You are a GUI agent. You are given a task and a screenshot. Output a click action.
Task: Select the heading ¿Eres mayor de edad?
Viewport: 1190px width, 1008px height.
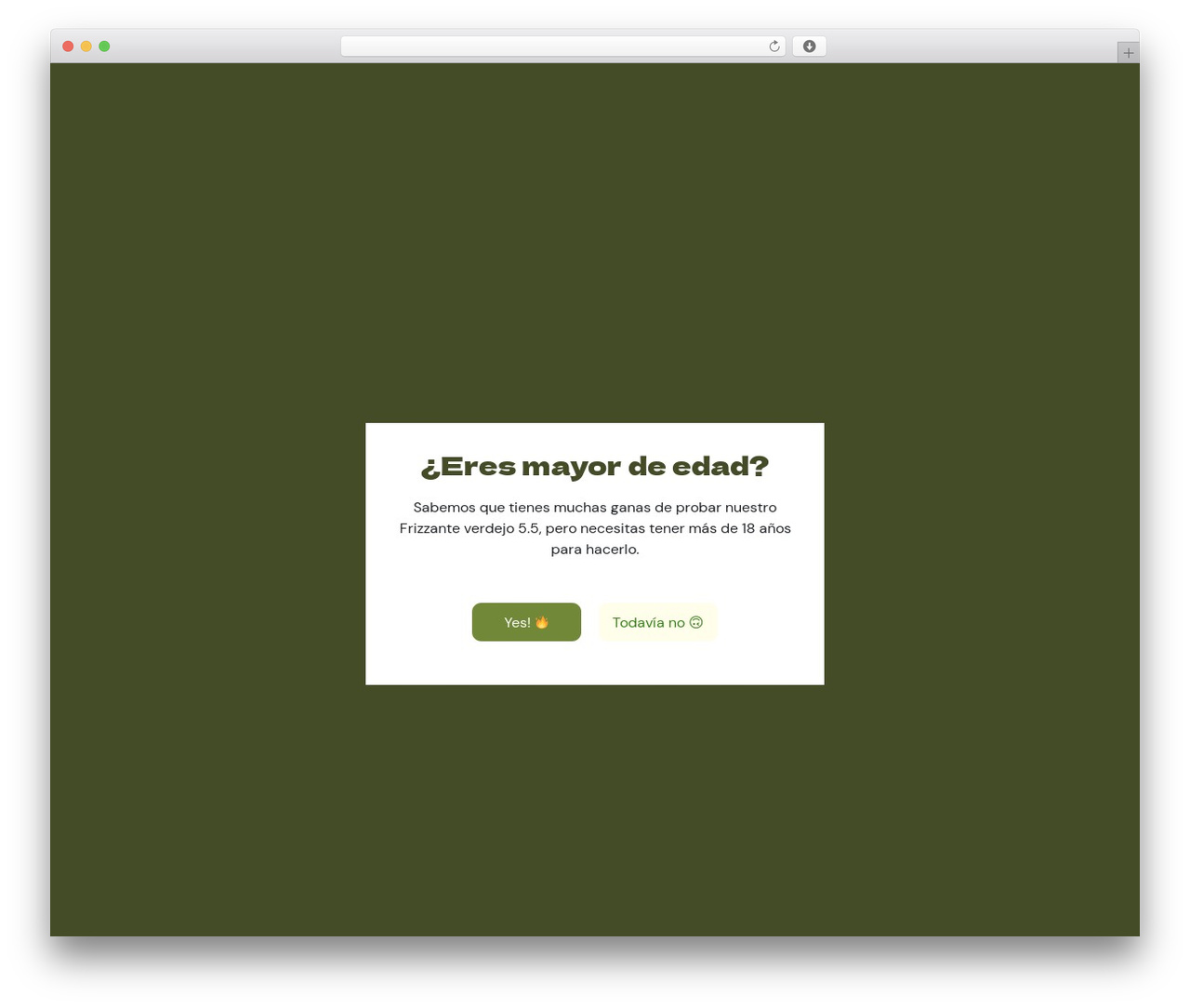pyautogui.click(x=595, y=466)
